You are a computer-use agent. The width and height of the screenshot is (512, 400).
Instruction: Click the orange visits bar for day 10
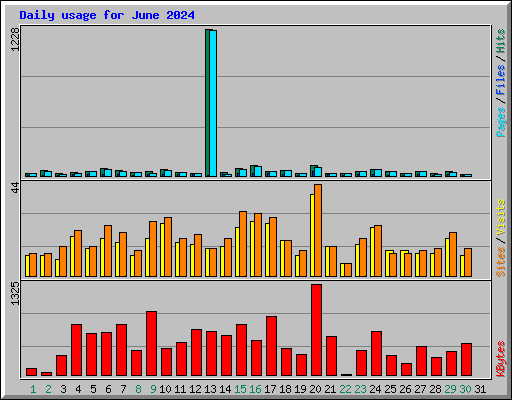[x=168, y=247]
